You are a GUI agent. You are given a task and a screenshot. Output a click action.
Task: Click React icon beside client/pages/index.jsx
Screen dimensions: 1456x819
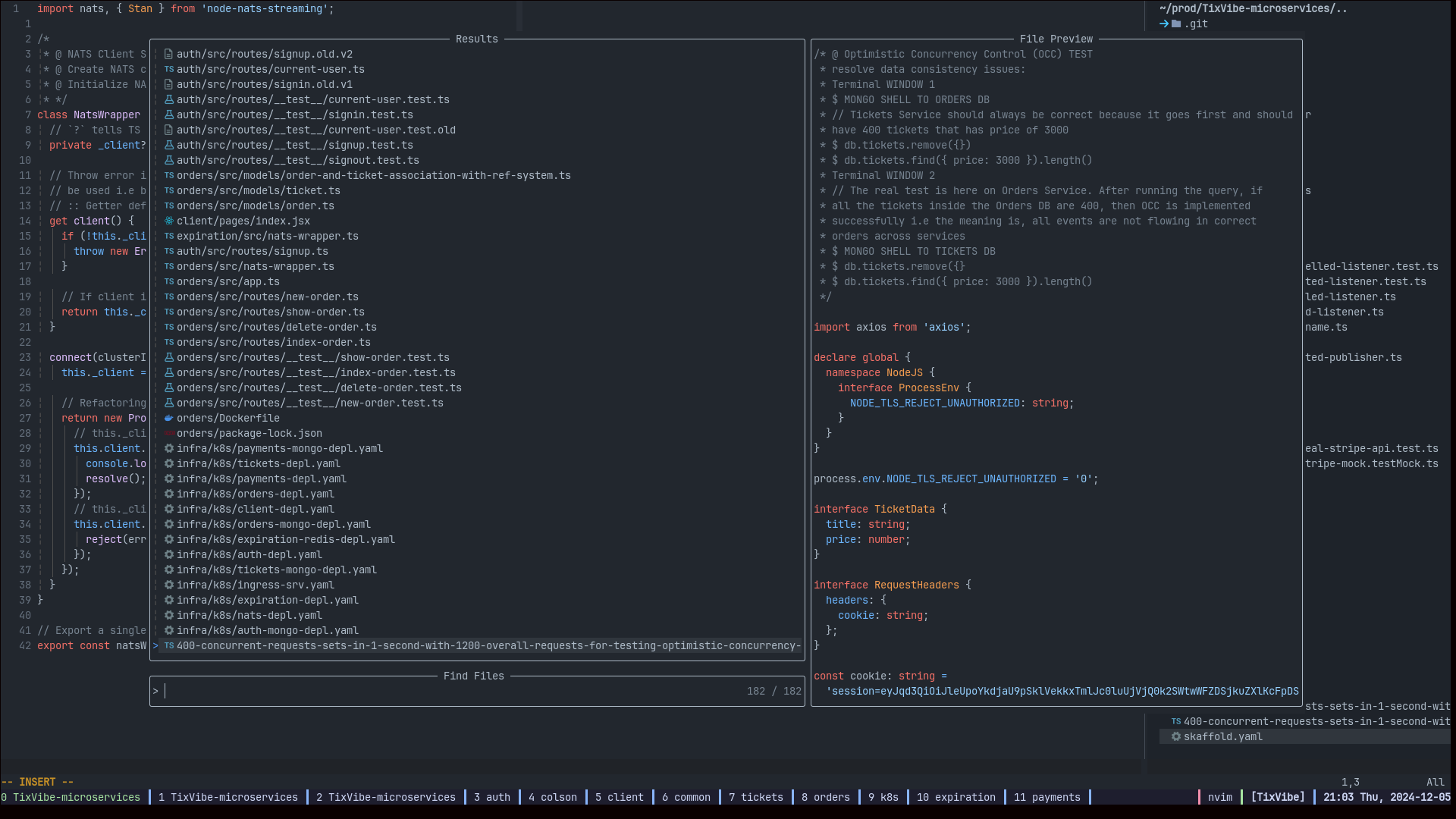[169, 221]
